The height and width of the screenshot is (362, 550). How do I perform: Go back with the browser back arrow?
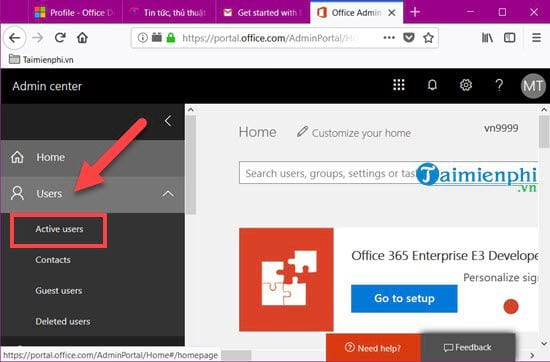tap(15, 38)
